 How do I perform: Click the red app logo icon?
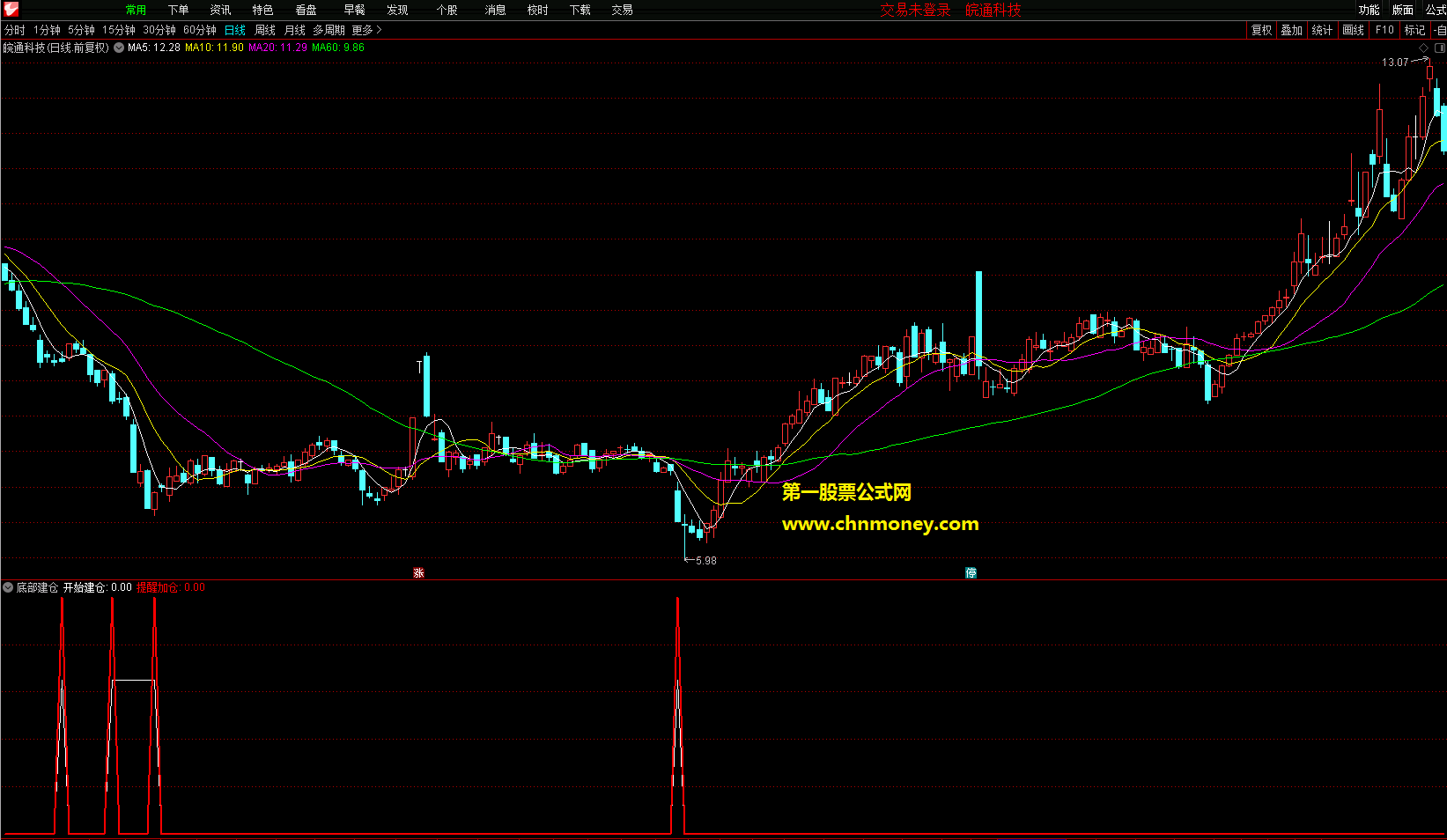pyautogui.click(x=11, y=10)
